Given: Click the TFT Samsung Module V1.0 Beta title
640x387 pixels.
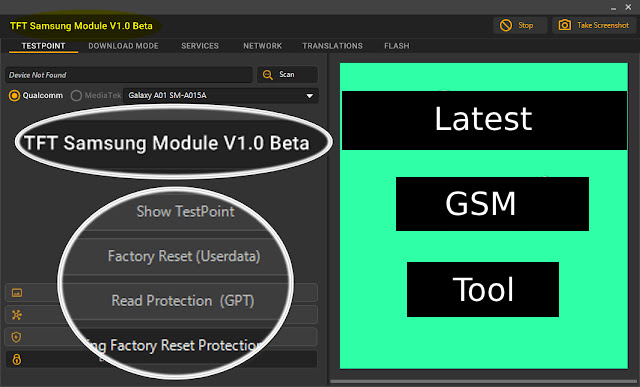Looking at the screenshot, I should (x=81, y=26).
